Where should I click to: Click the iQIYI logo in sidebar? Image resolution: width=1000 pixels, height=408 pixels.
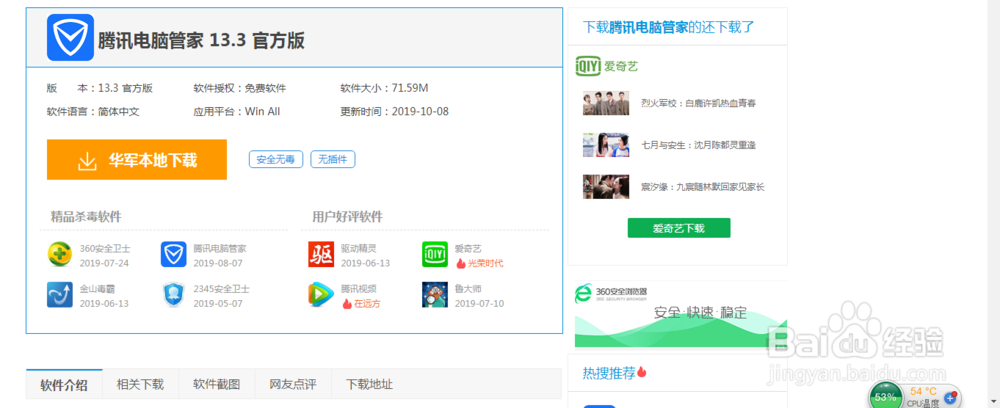tap(588, 66)
